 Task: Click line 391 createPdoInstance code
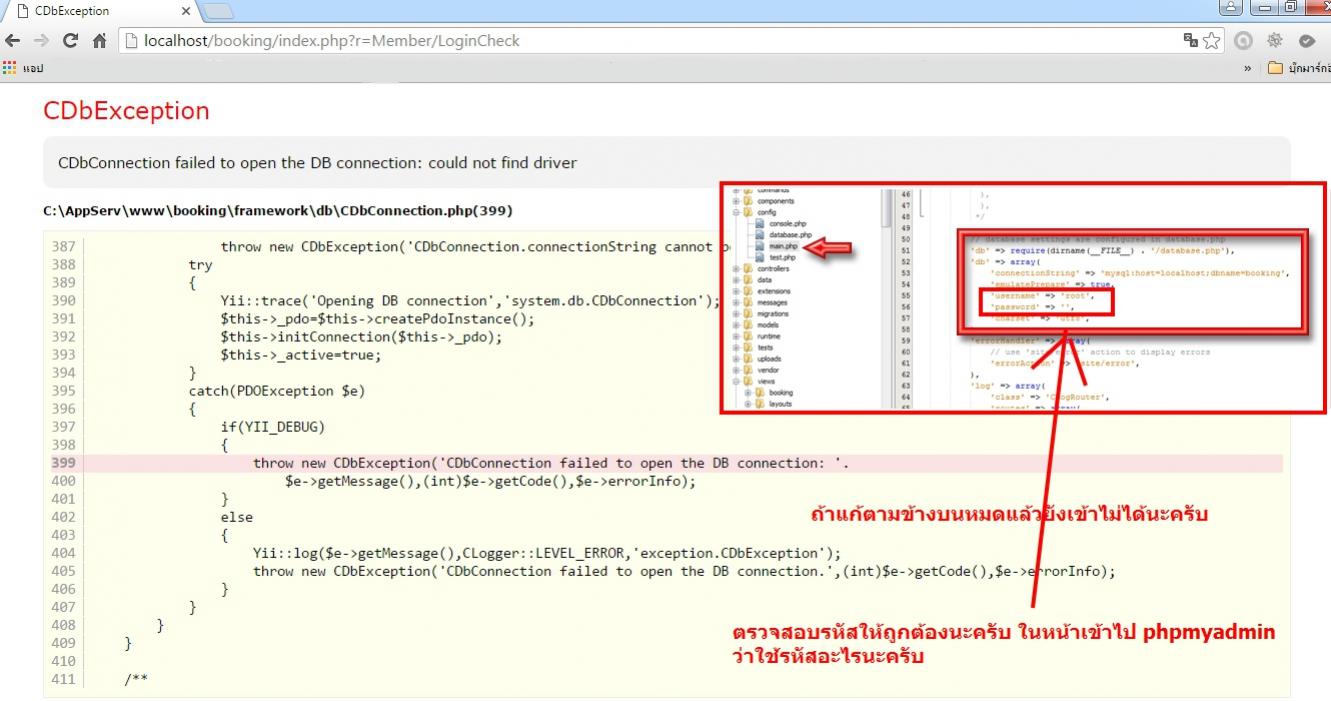378,319
